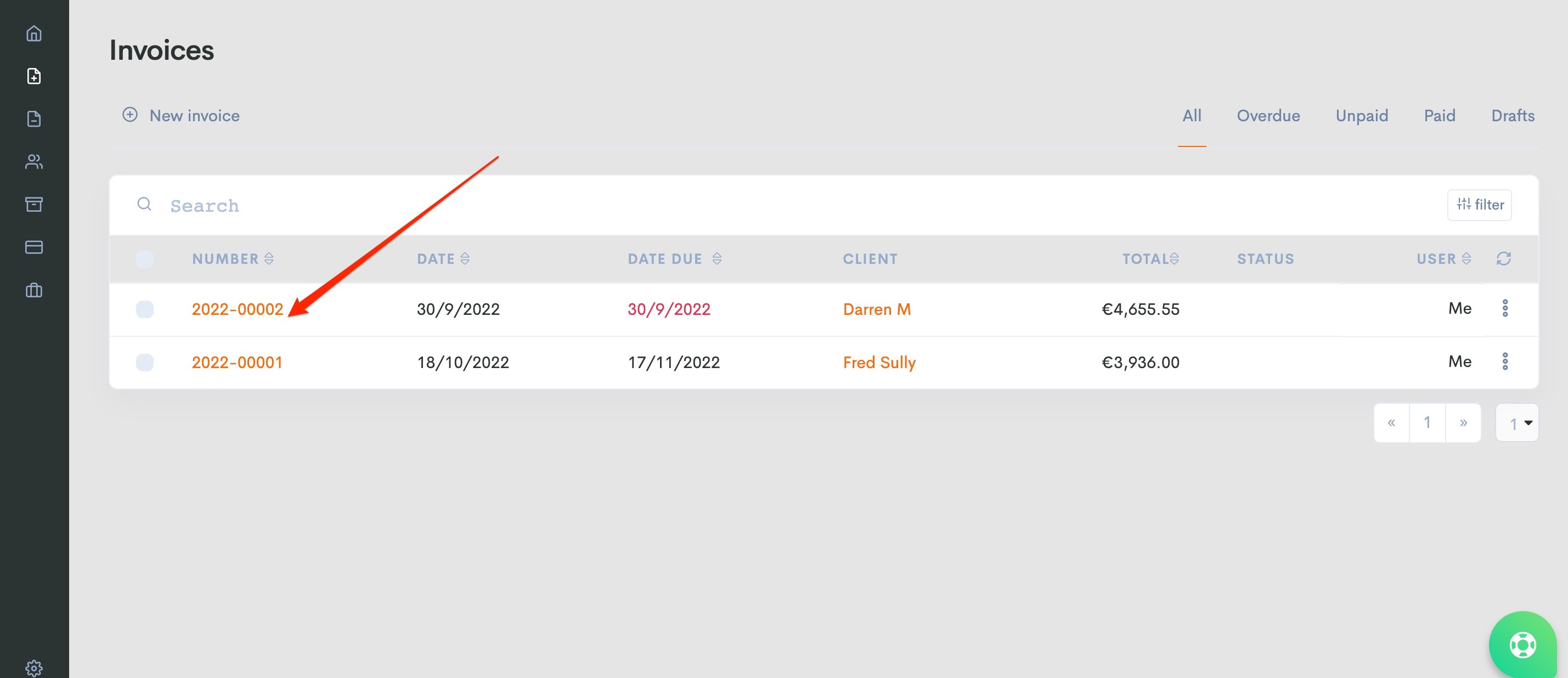Click the Invoices page heading
This screenshot has height=678, width=1568.
(161, 50)
